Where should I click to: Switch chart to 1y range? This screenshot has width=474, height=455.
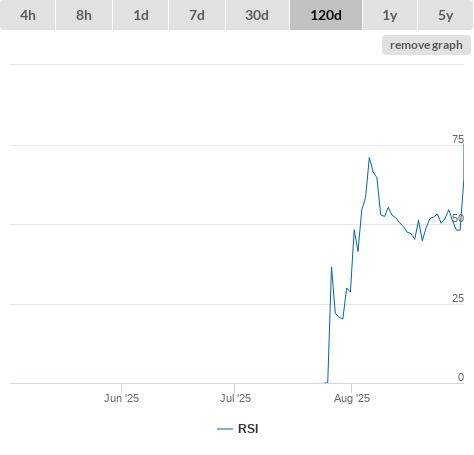[x=390, y=15]
